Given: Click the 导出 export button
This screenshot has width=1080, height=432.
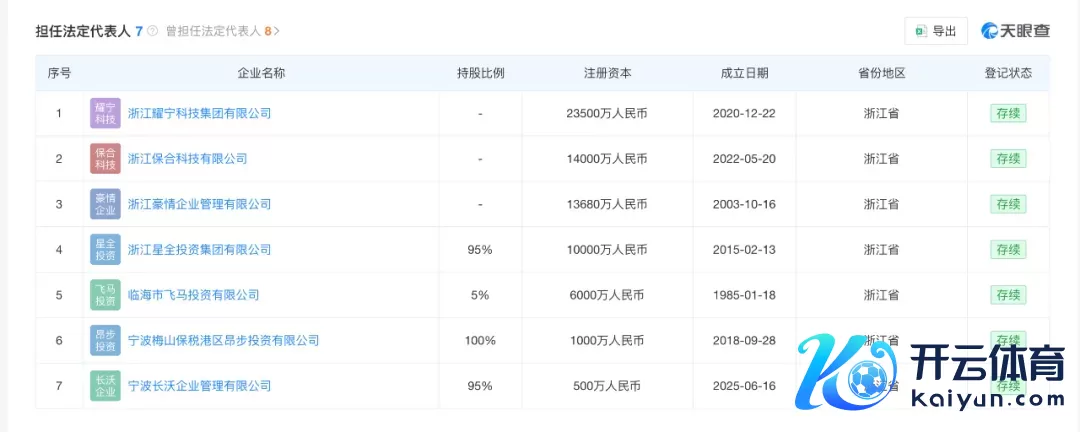Looking at the screenshot, I should point(936,31).
